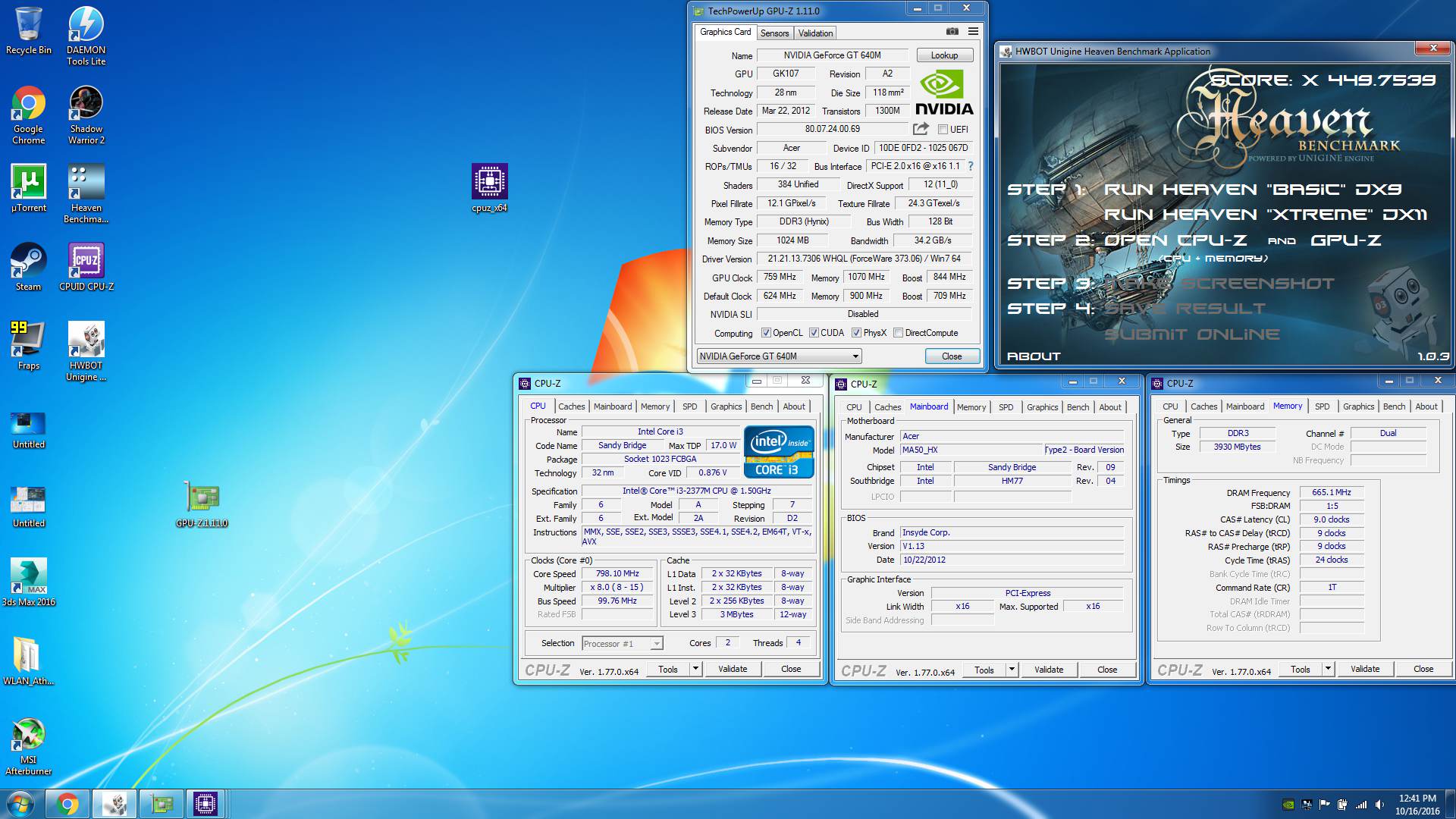The height and width of the screenshot is (819, 1456).
Task: Expand Tools dropdown arrow in CPU tab window
Action: [x=695, y=669]
